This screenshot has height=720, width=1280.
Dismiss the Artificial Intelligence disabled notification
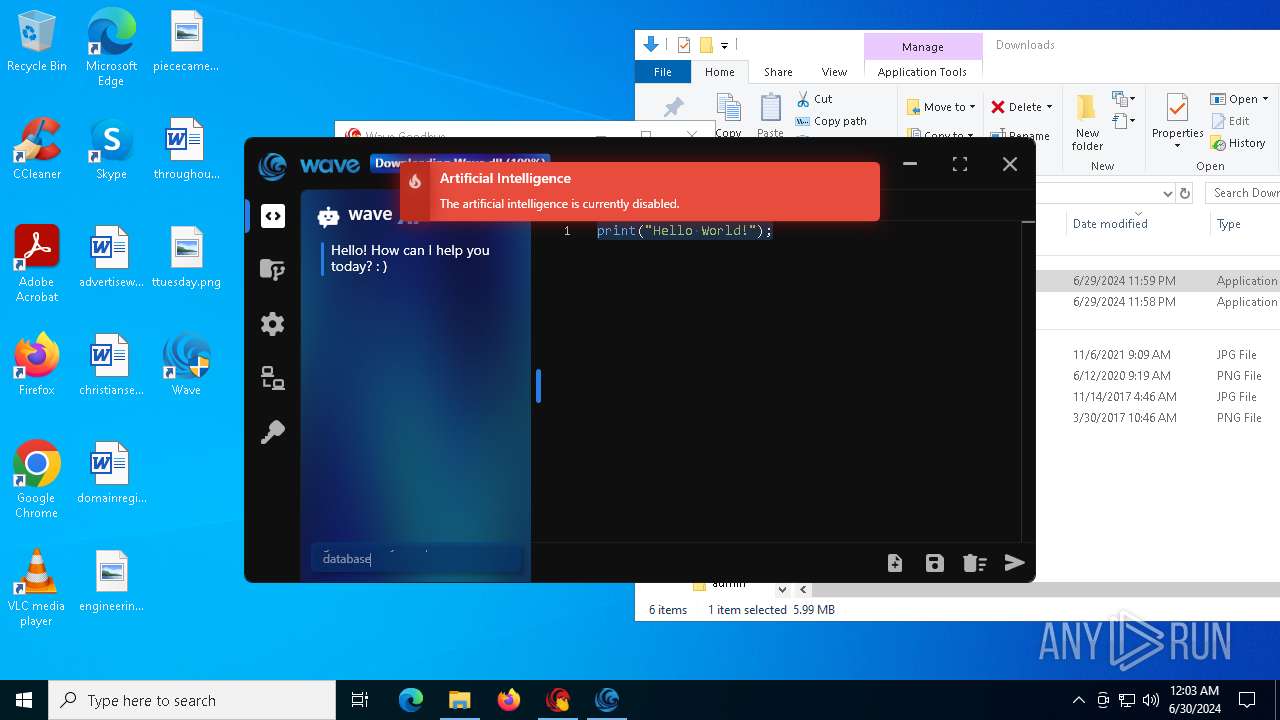click(640, 191)
